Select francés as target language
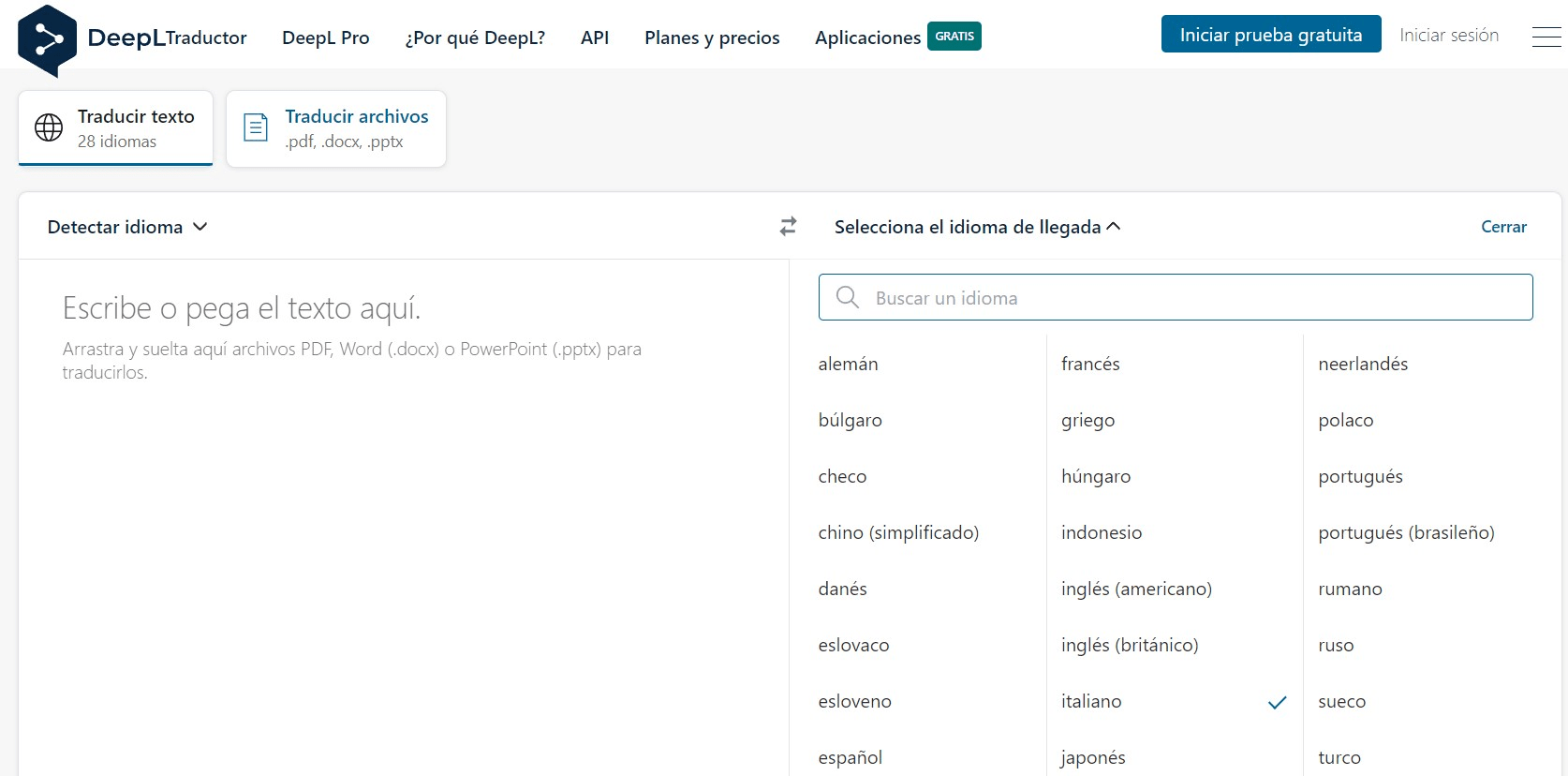This screenshot has height=776, width=1568. [1090, 364]
